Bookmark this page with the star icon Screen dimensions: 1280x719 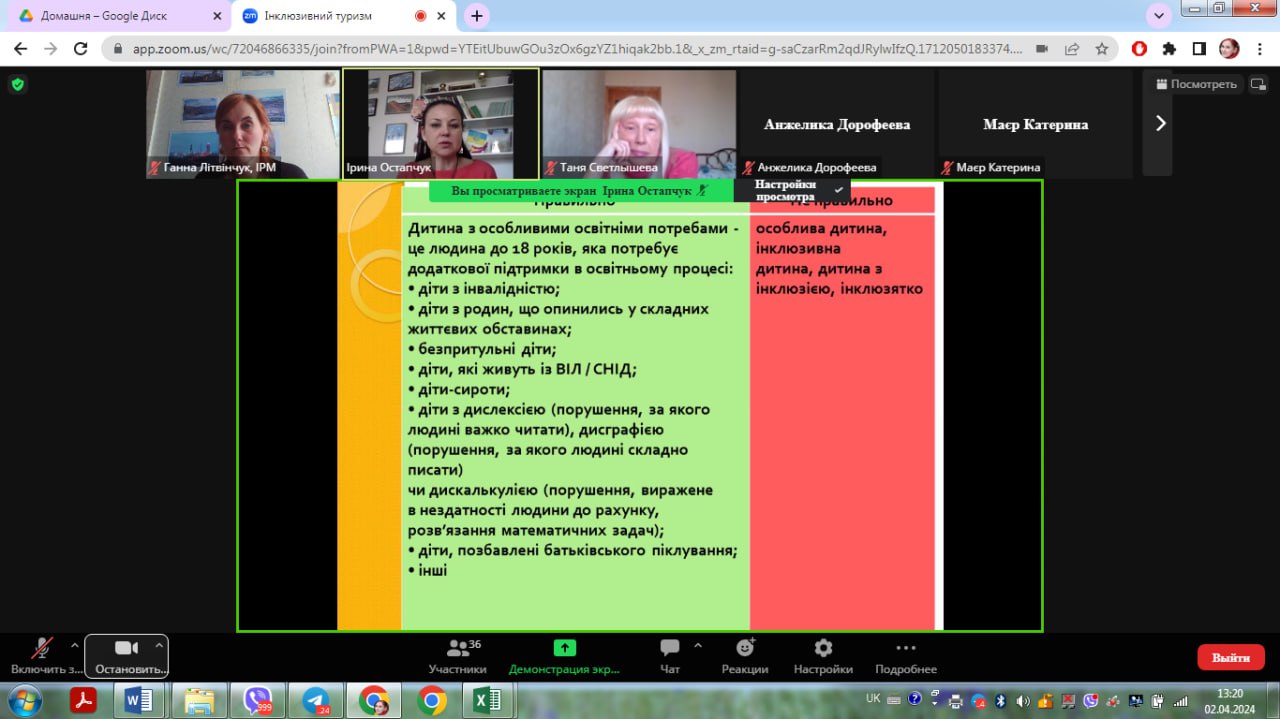coord(1102,48)
